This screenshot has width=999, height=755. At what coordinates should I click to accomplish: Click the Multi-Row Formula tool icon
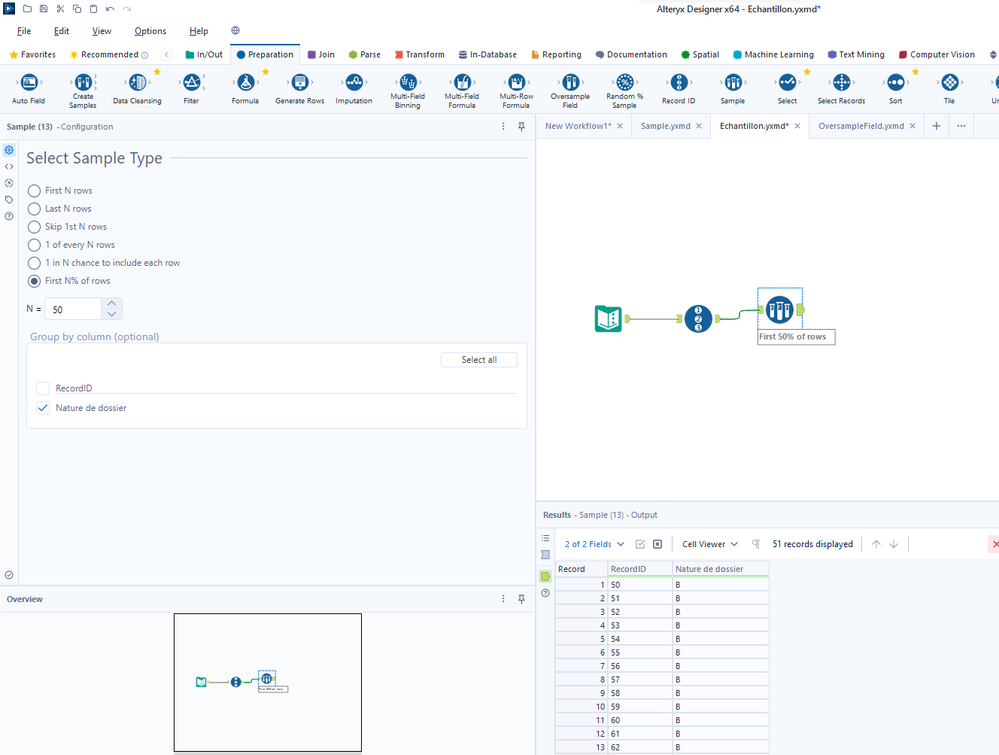point(516,83)
